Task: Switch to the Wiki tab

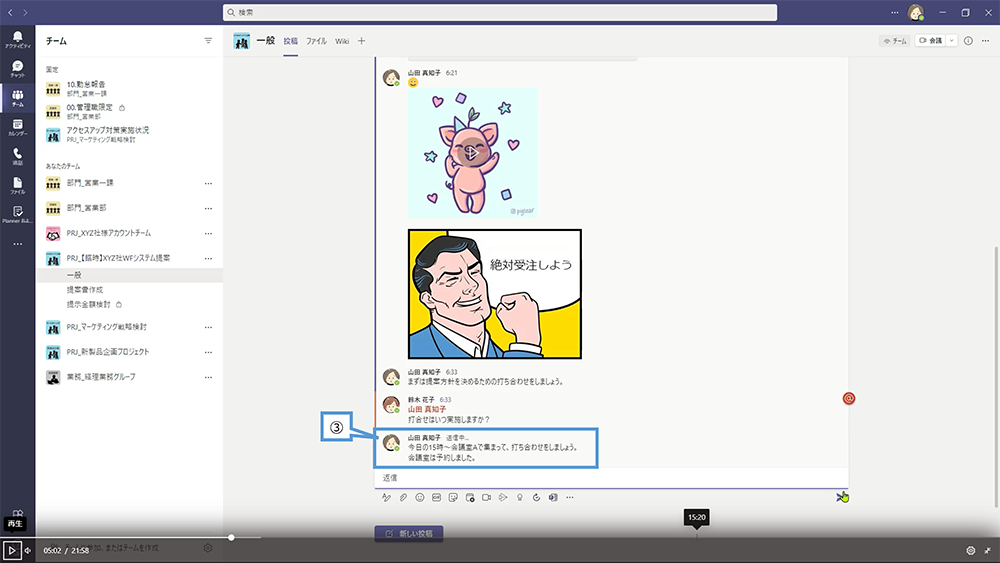Action: [x=342, y=41]
